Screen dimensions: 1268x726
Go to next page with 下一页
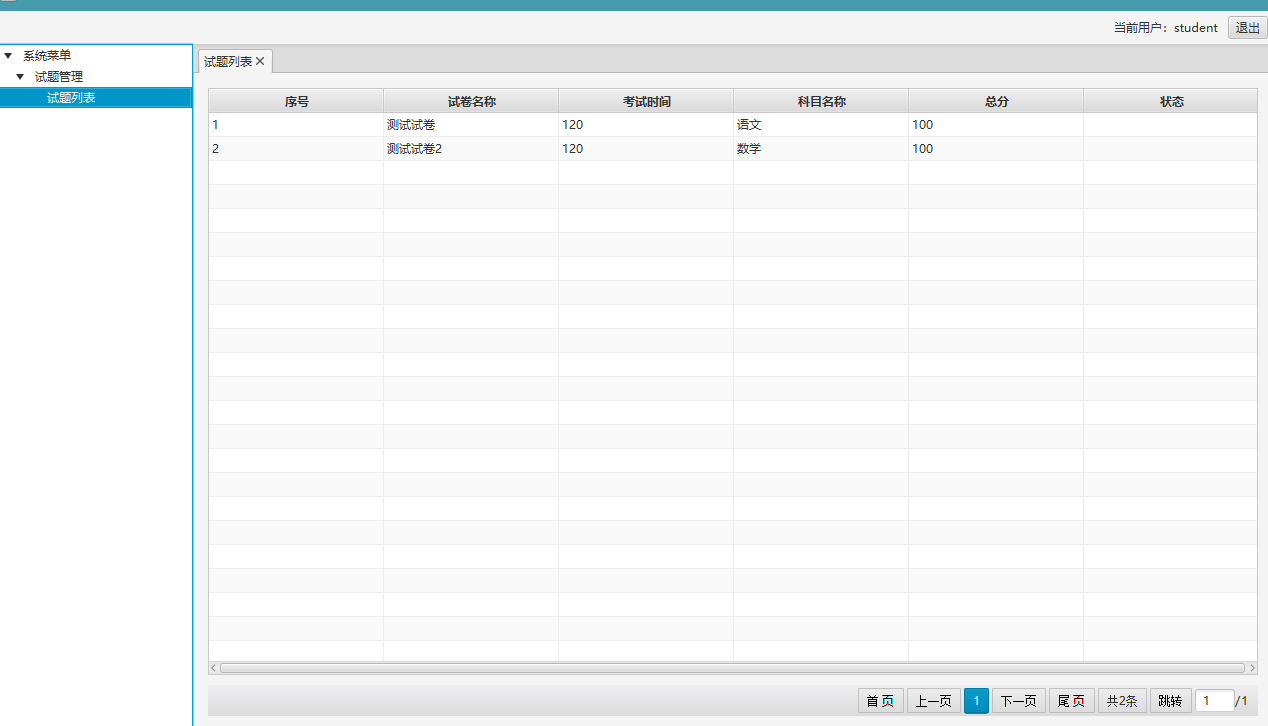tap(1019, 701)
